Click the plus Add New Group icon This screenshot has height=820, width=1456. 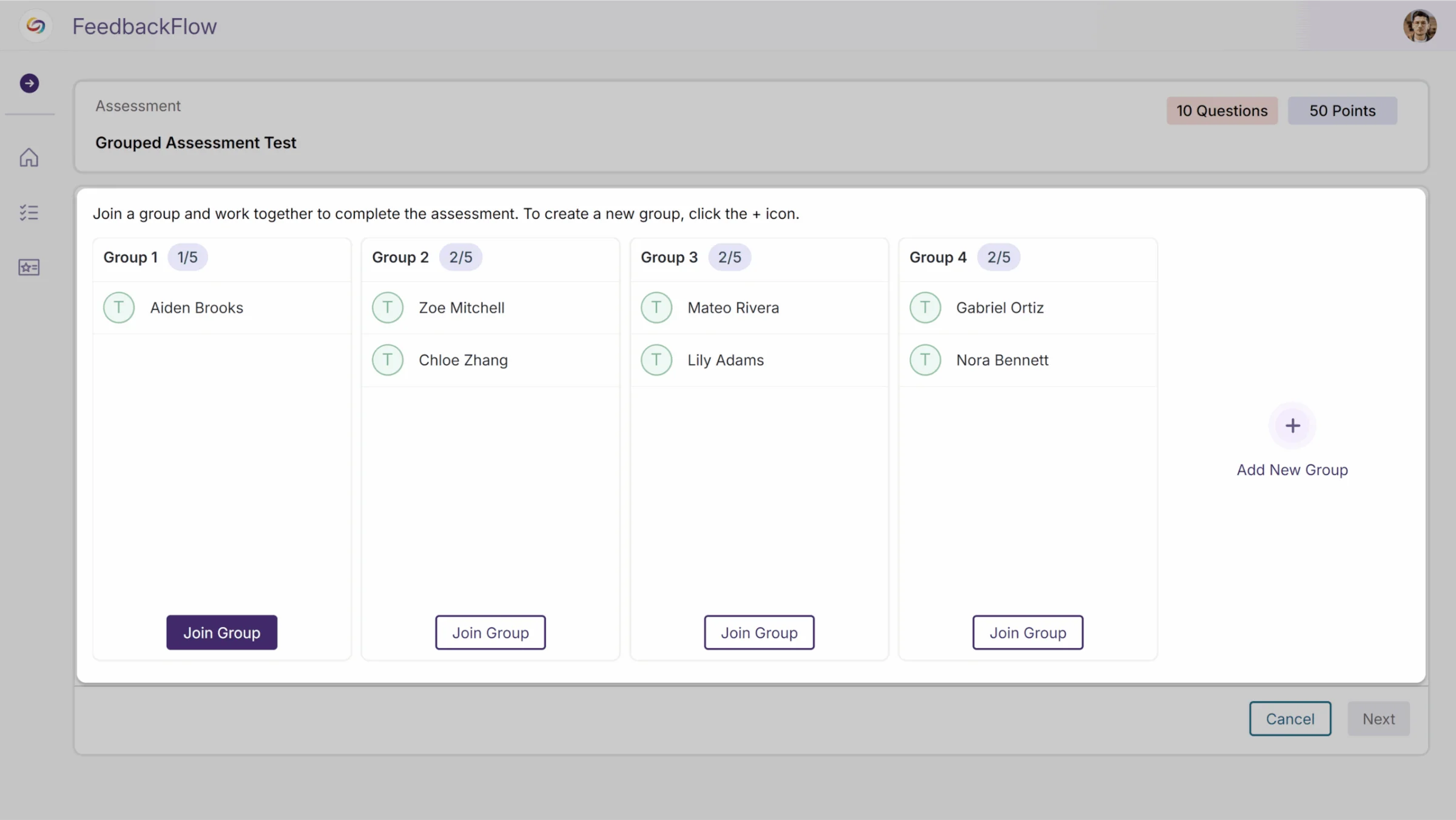pyautogui.click(x=1292, y=425)
